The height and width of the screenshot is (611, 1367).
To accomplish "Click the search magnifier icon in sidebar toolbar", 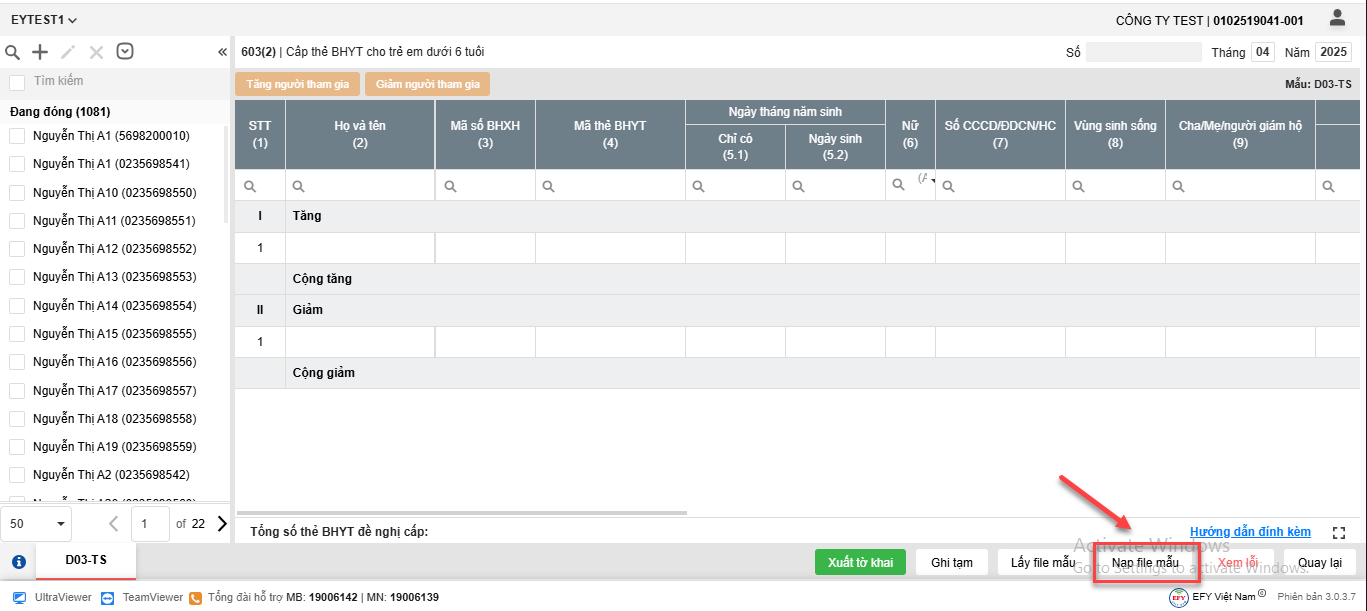I will (12, 52).
